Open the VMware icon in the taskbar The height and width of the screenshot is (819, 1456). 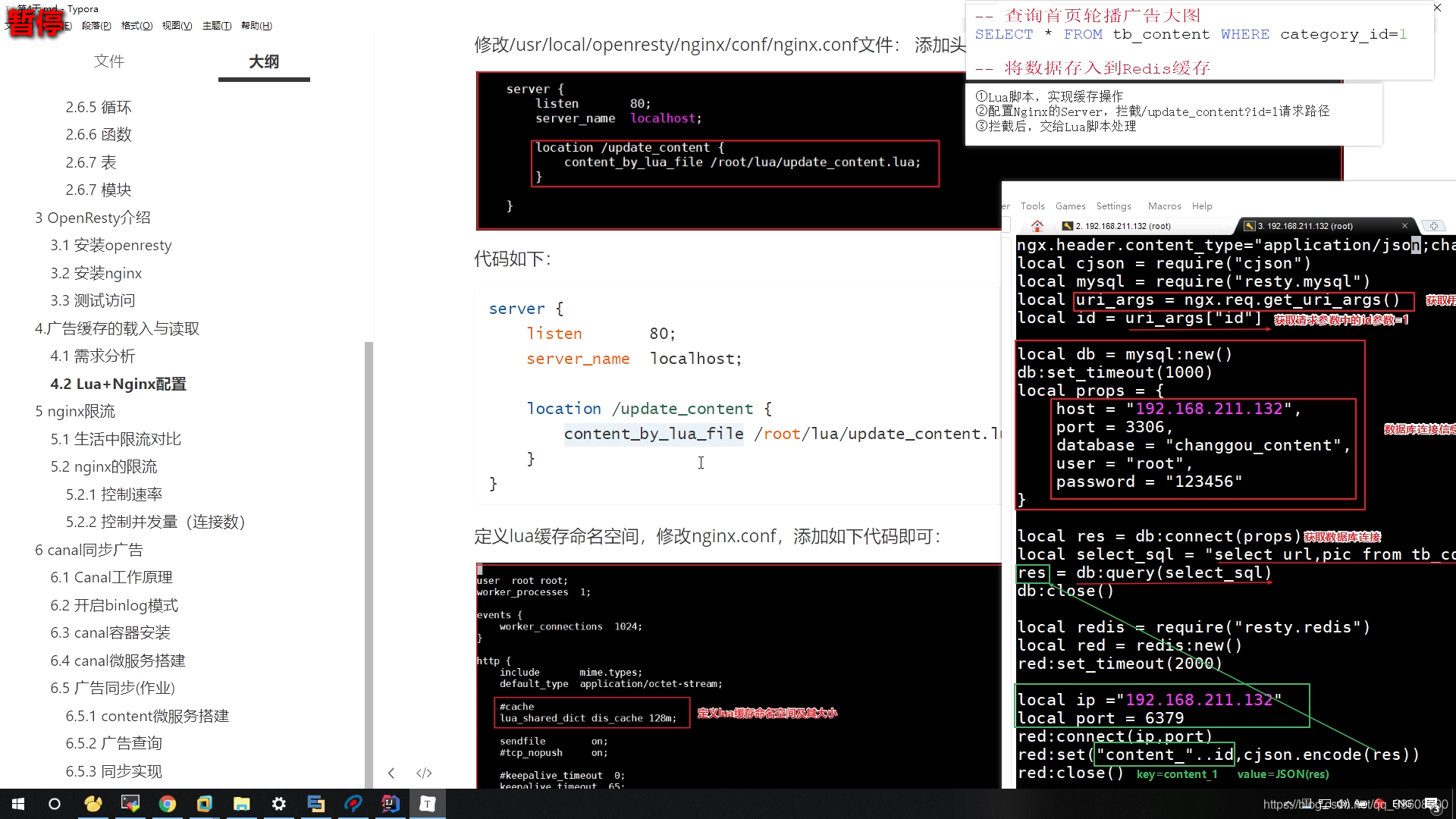pos(205,804)
